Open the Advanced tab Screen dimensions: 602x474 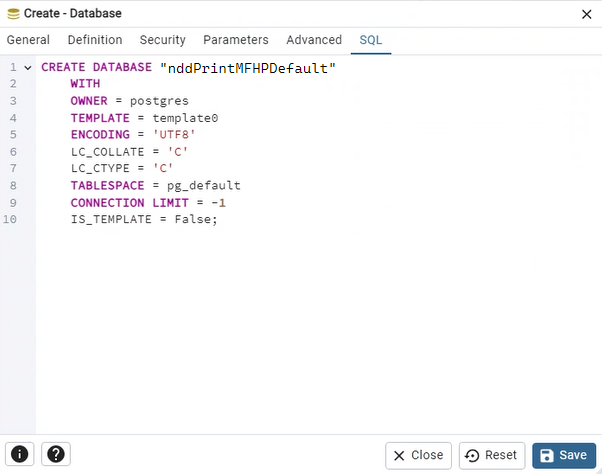[x=313, y=40]
